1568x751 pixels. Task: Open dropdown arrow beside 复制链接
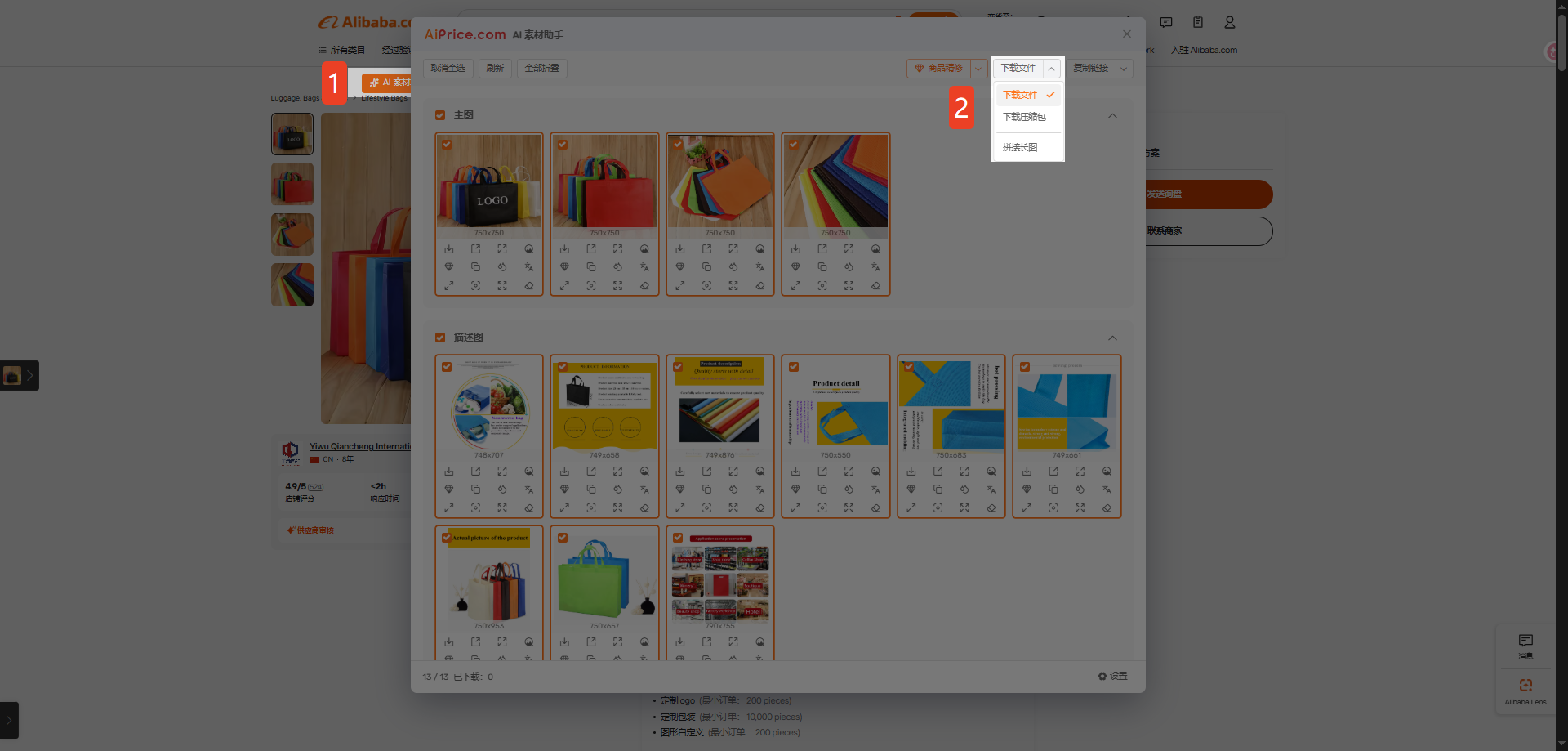(1125, 69)
